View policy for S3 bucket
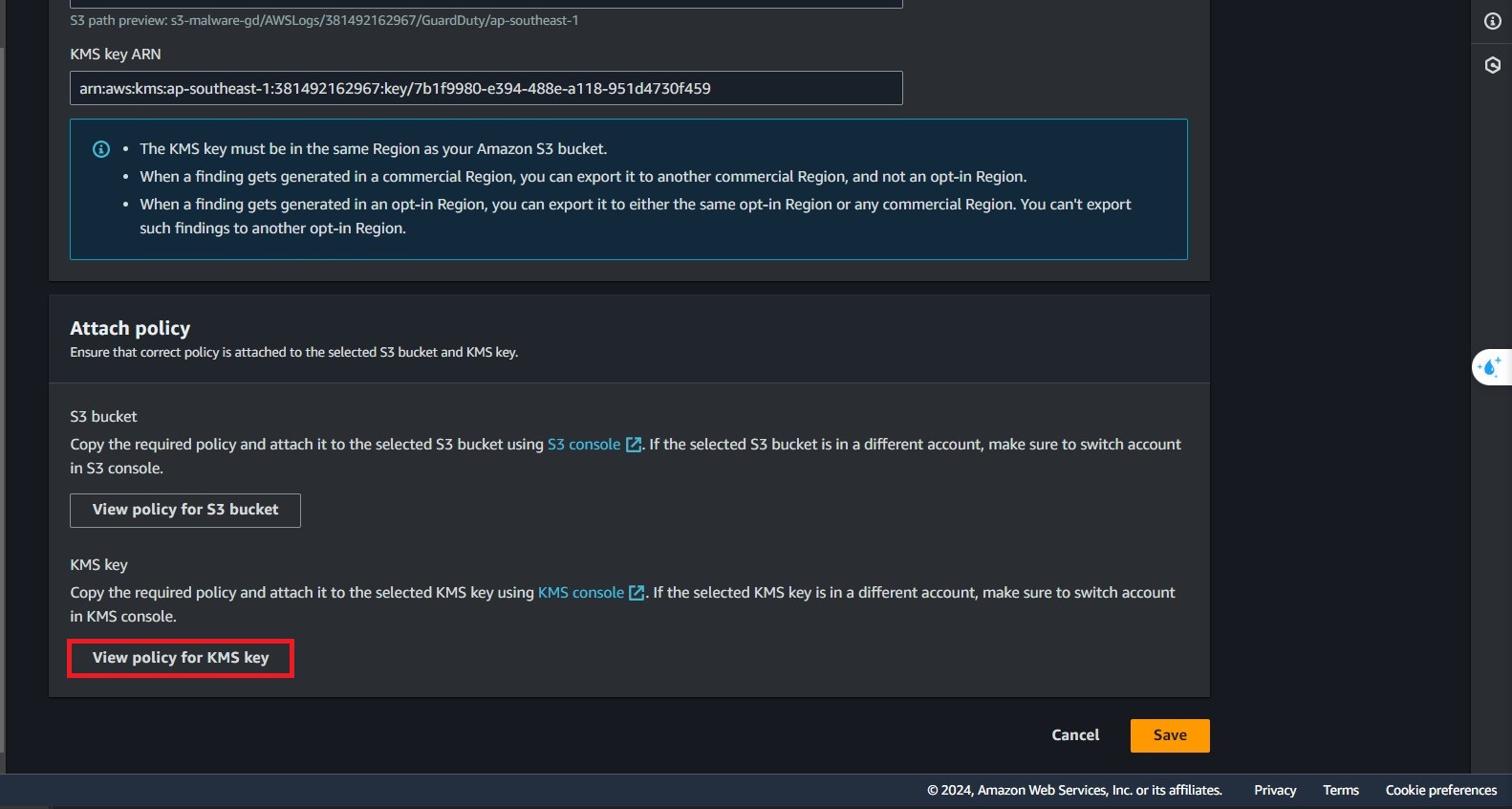 (185, 511)
